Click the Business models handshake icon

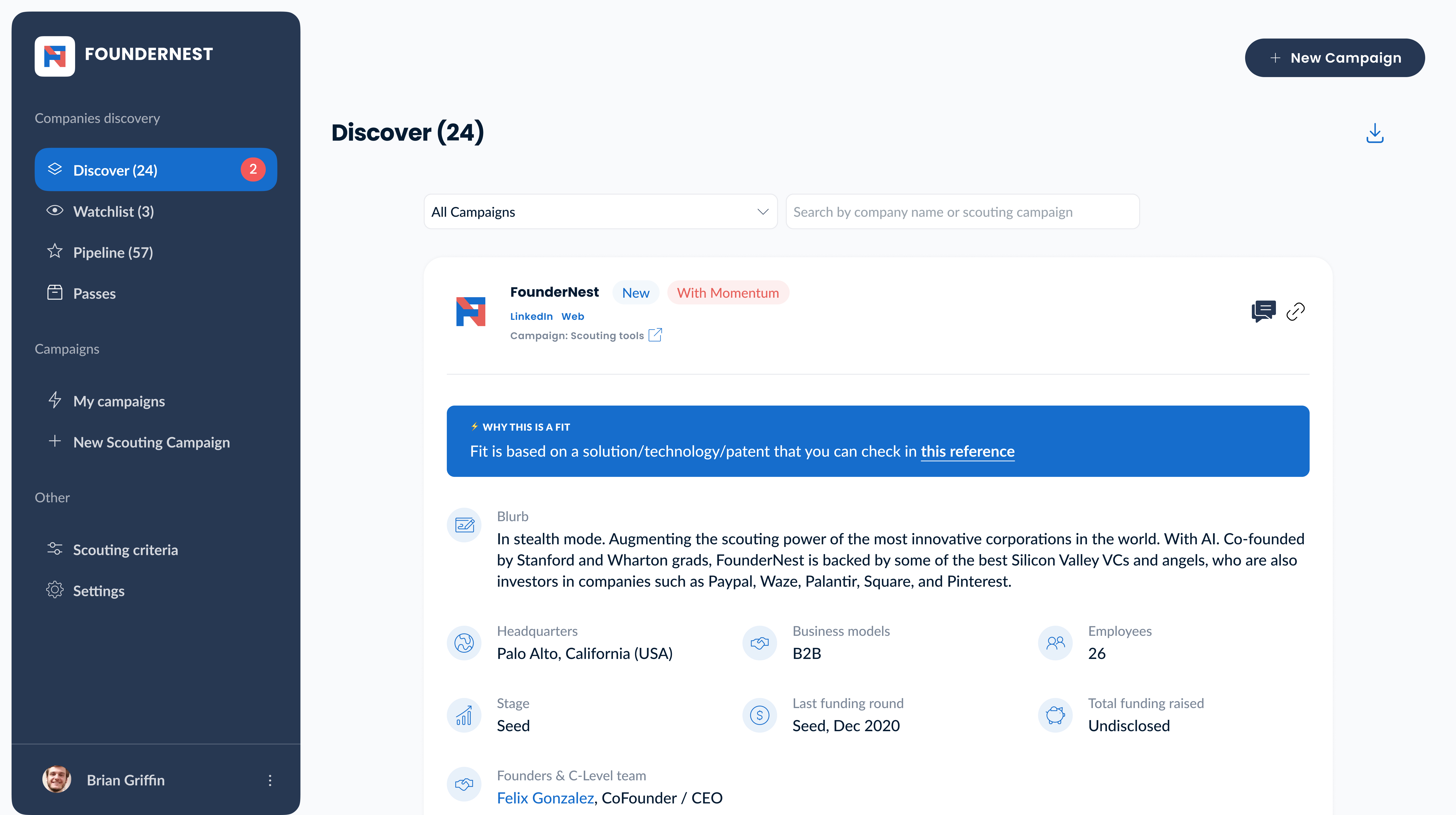[760, 643]
